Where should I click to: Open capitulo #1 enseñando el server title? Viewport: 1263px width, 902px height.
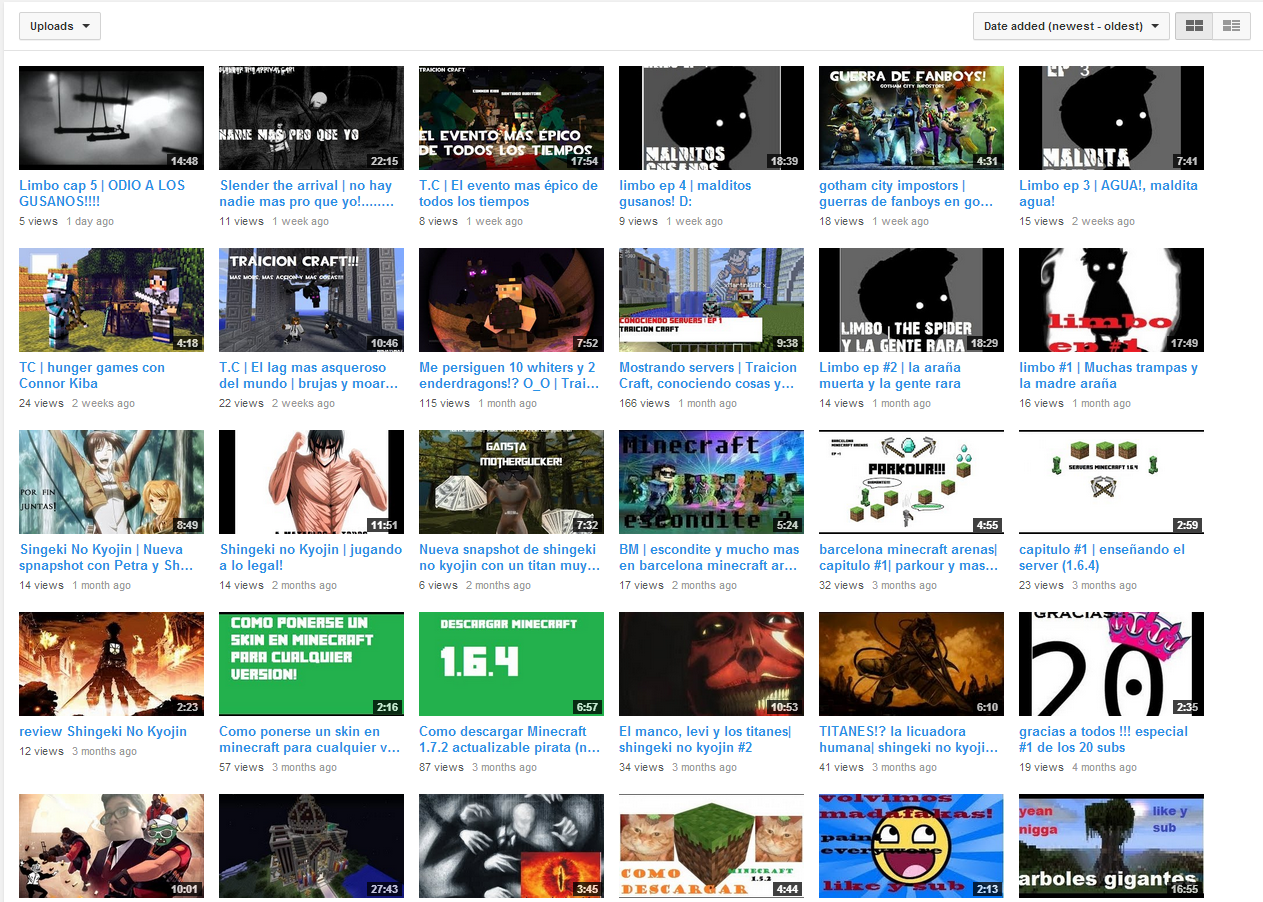pos(1102,557)
